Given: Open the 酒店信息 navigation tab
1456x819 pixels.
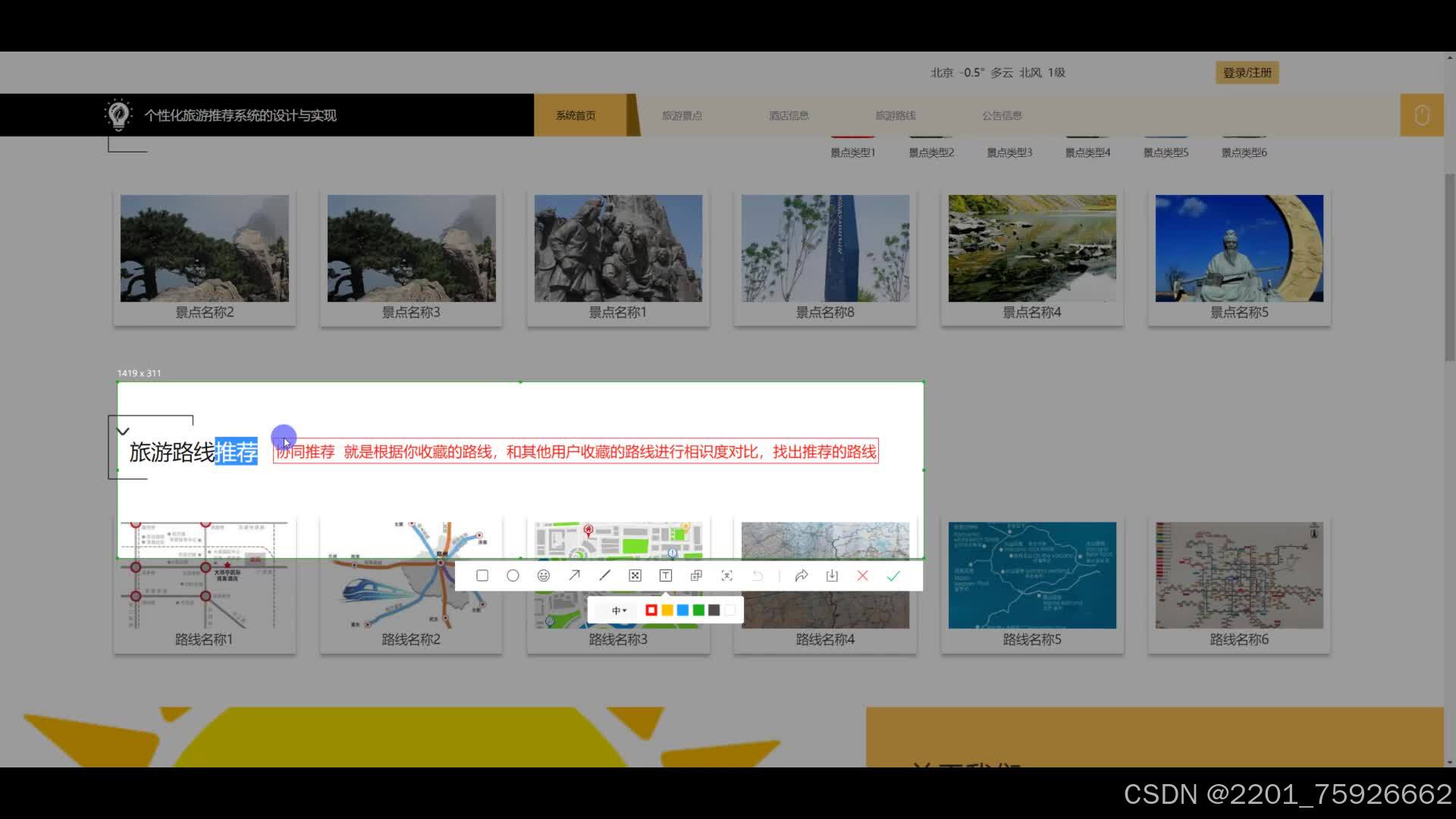Looking at the screenshot, I should tap(789, 115).
